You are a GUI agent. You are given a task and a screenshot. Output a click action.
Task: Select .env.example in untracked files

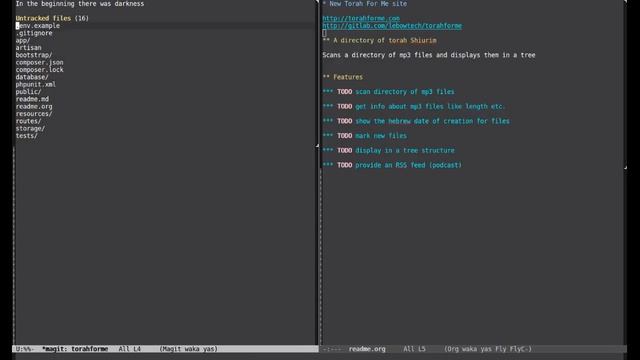[x=38, y=26]
